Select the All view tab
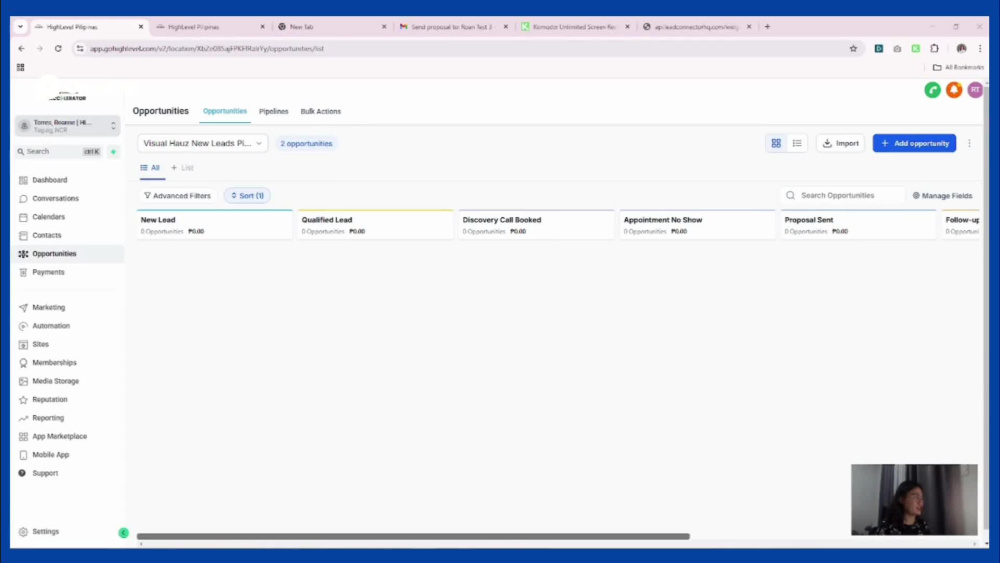 pyautogui.click(x=151, y=168)
